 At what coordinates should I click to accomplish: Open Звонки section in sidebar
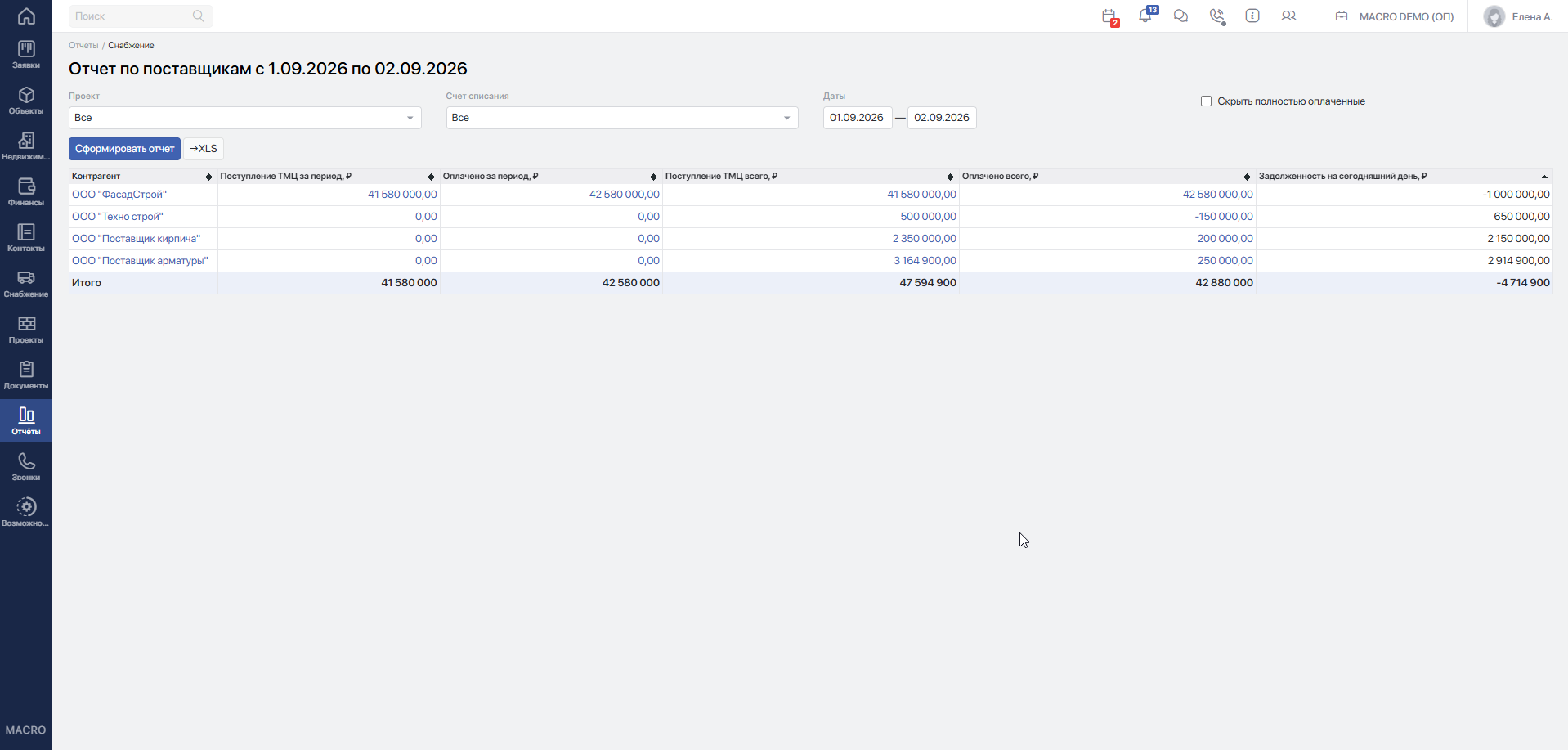coord(26,466)
